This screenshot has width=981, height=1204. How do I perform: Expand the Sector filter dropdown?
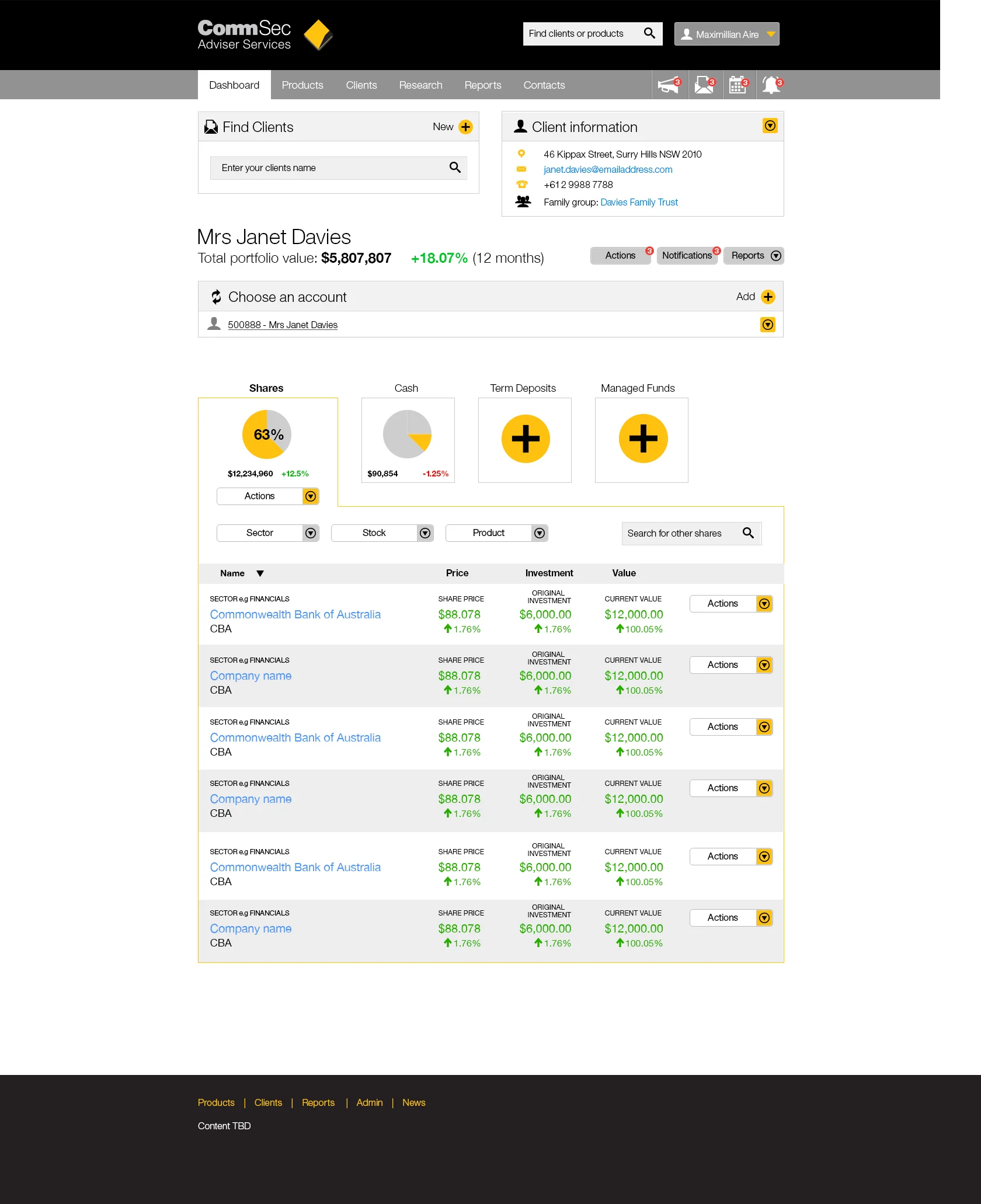tap(310, 533)
